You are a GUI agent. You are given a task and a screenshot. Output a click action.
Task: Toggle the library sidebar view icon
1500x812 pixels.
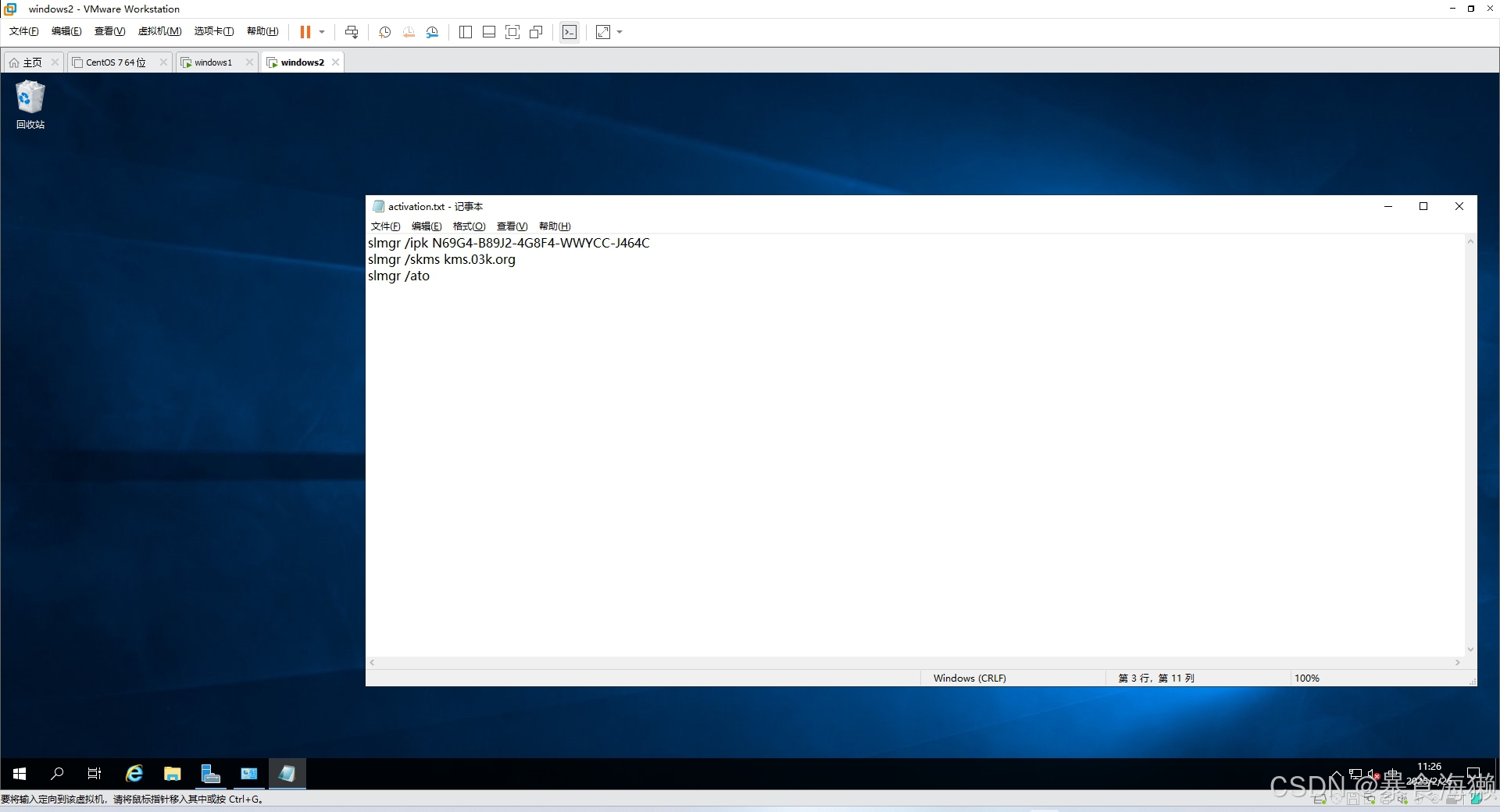[x=466, y=32]
